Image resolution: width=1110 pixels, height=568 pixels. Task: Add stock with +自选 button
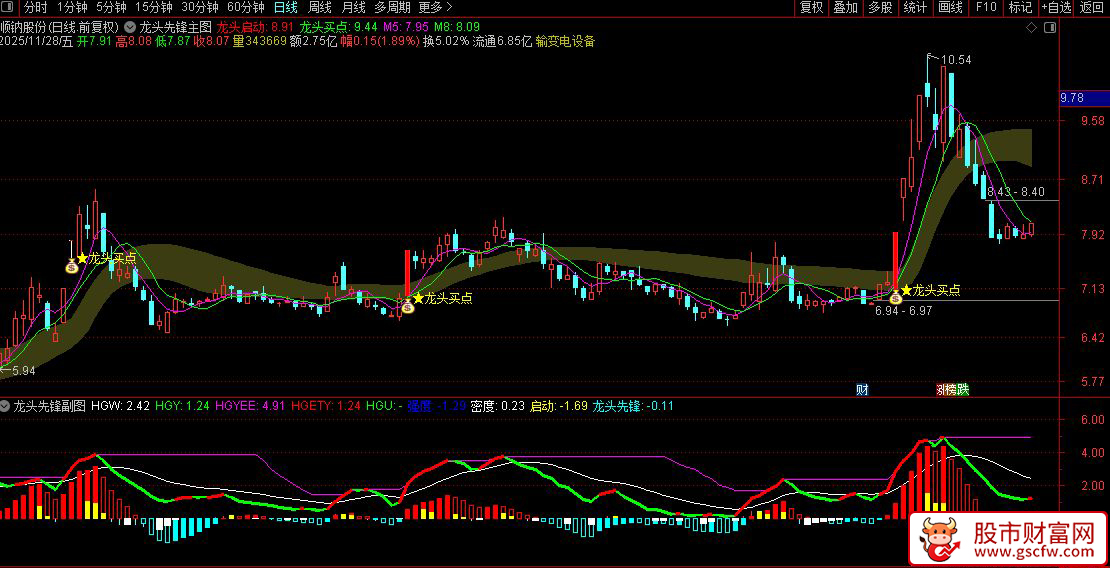click(x=1056, y=7)
